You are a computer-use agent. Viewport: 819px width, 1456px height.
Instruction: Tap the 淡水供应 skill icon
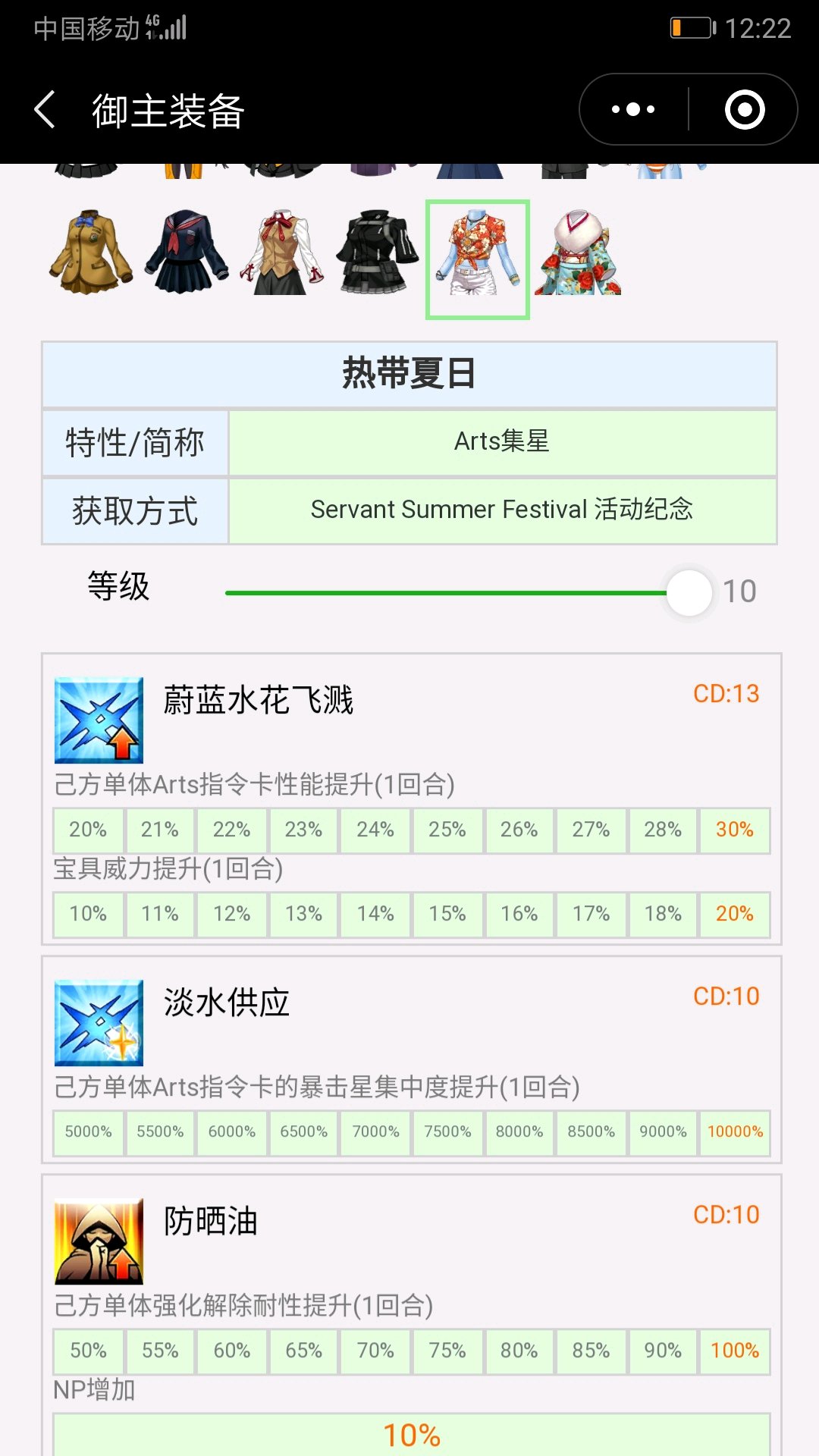click(x=99, y=1023)
